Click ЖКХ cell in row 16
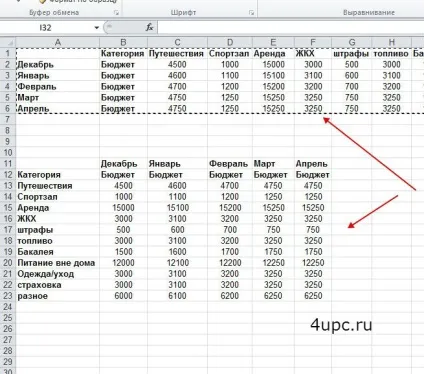The image size is (424, 374). 58,219
